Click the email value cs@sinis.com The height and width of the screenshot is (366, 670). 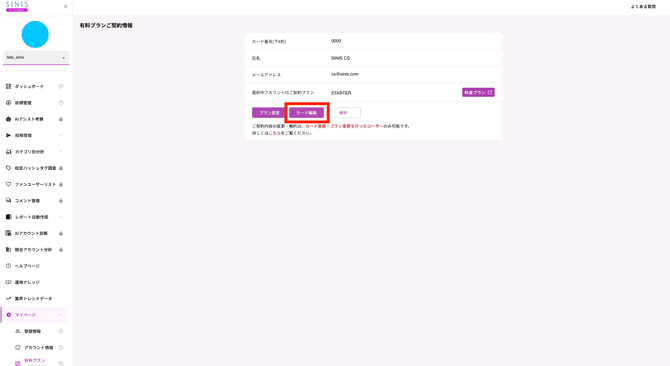(344, 74)
